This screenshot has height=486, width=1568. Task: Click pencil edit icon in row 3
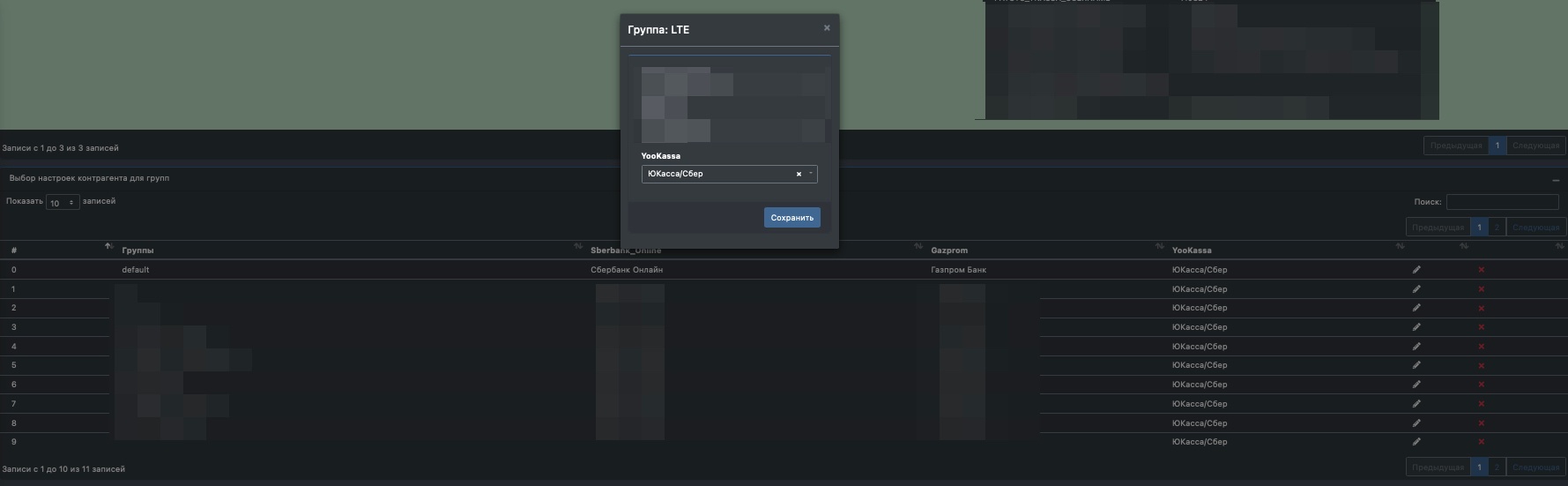click(x=1416, y=327)
